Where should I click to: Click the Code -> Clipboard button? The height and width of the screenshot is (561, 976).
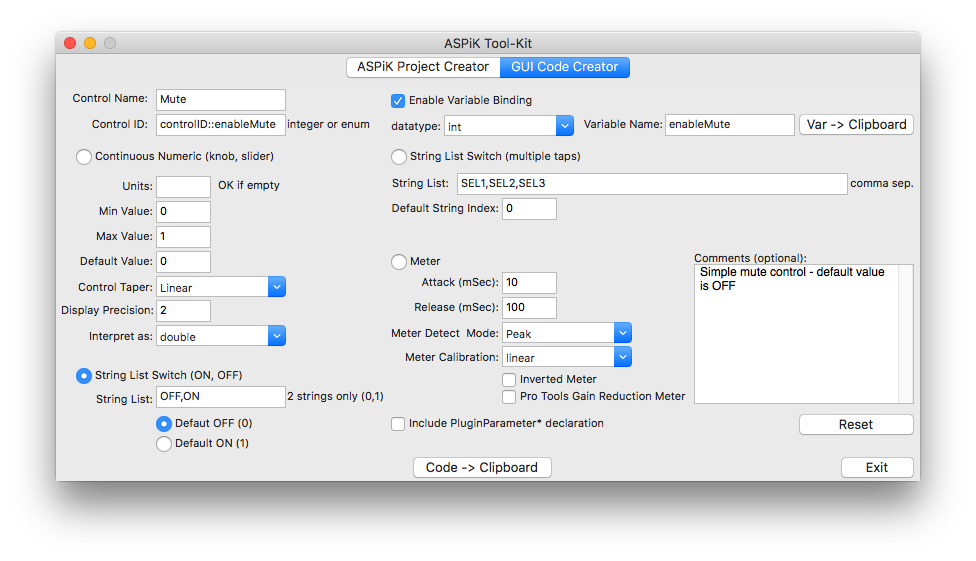coord(482,468)
